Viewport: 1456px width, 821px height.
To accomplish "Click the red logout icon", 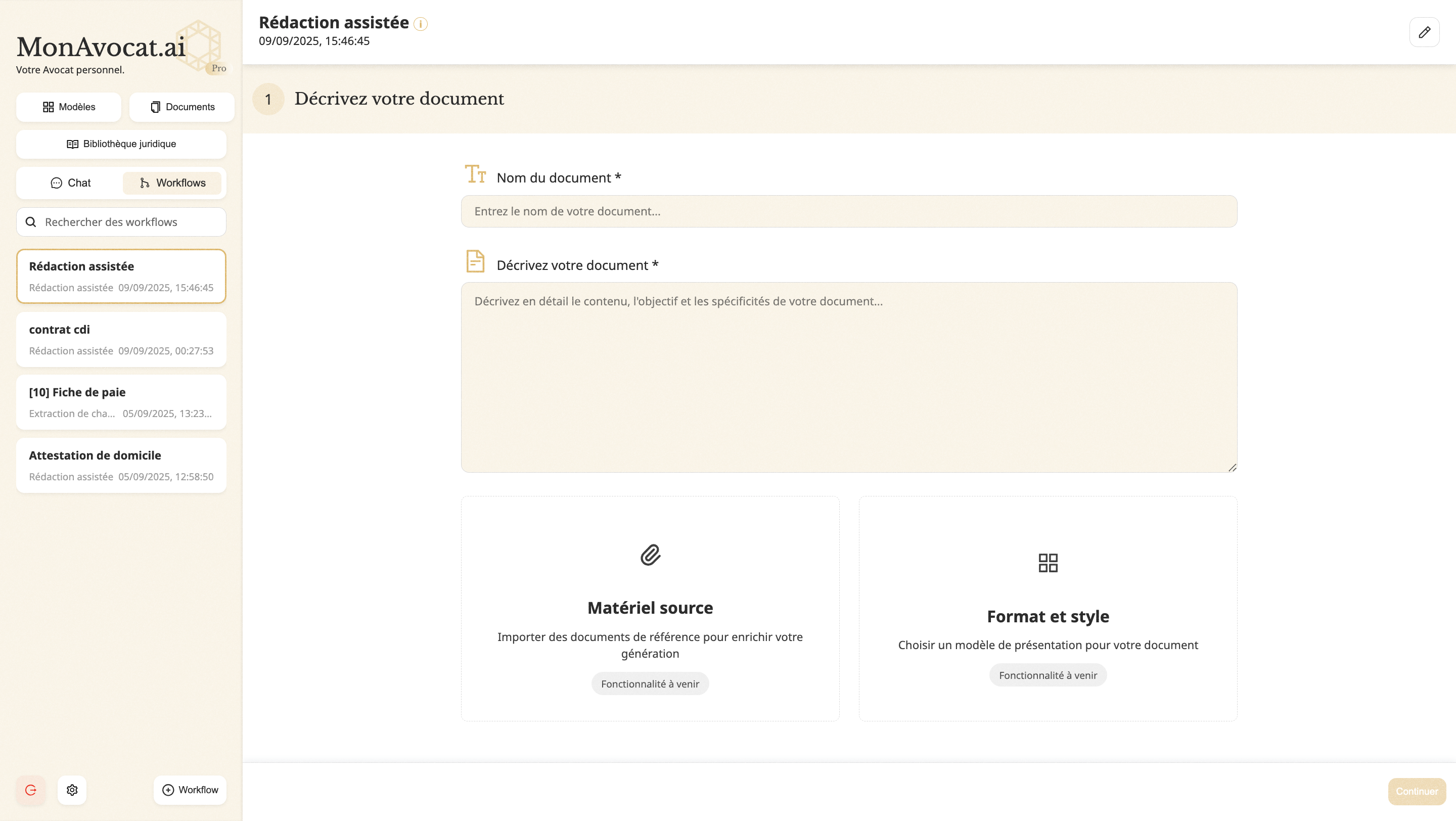I will [x=30, y=789].
